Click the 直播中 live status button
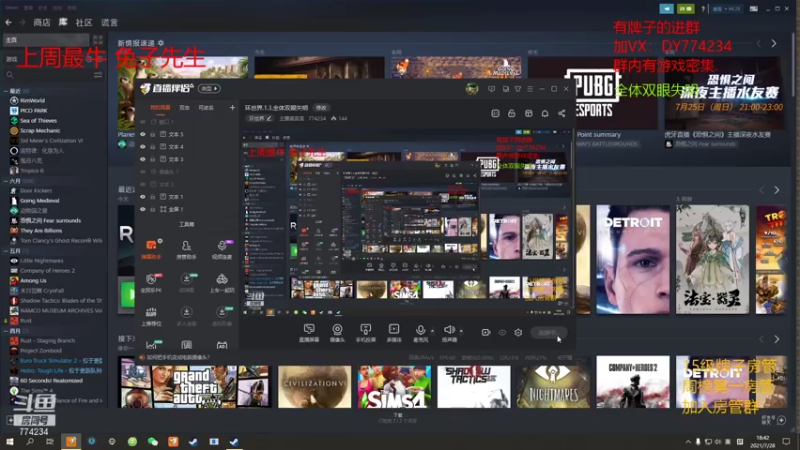 tap(548, 333)
